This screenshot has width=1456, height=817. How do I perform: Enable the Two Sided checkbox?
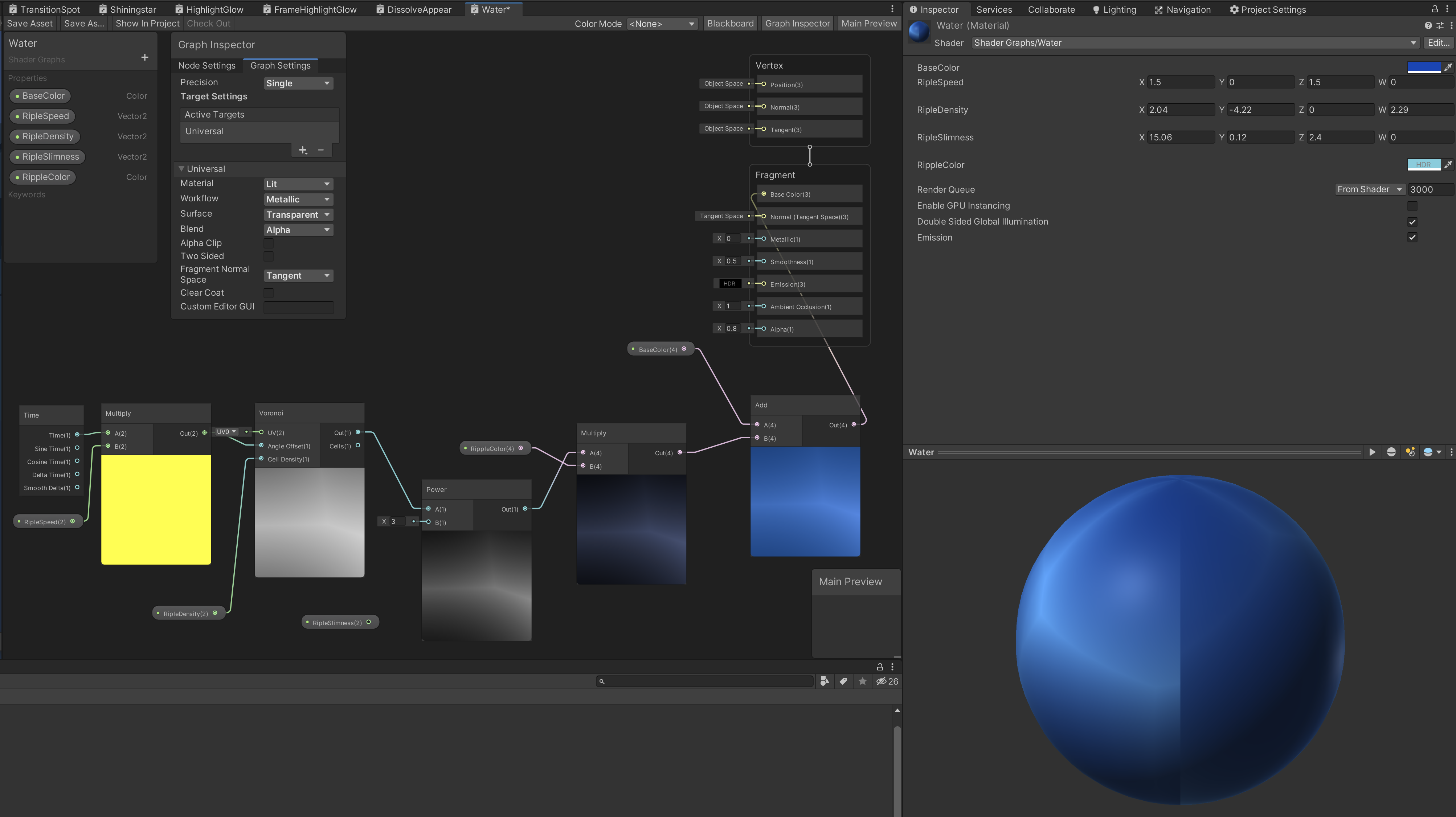[269, 256]
